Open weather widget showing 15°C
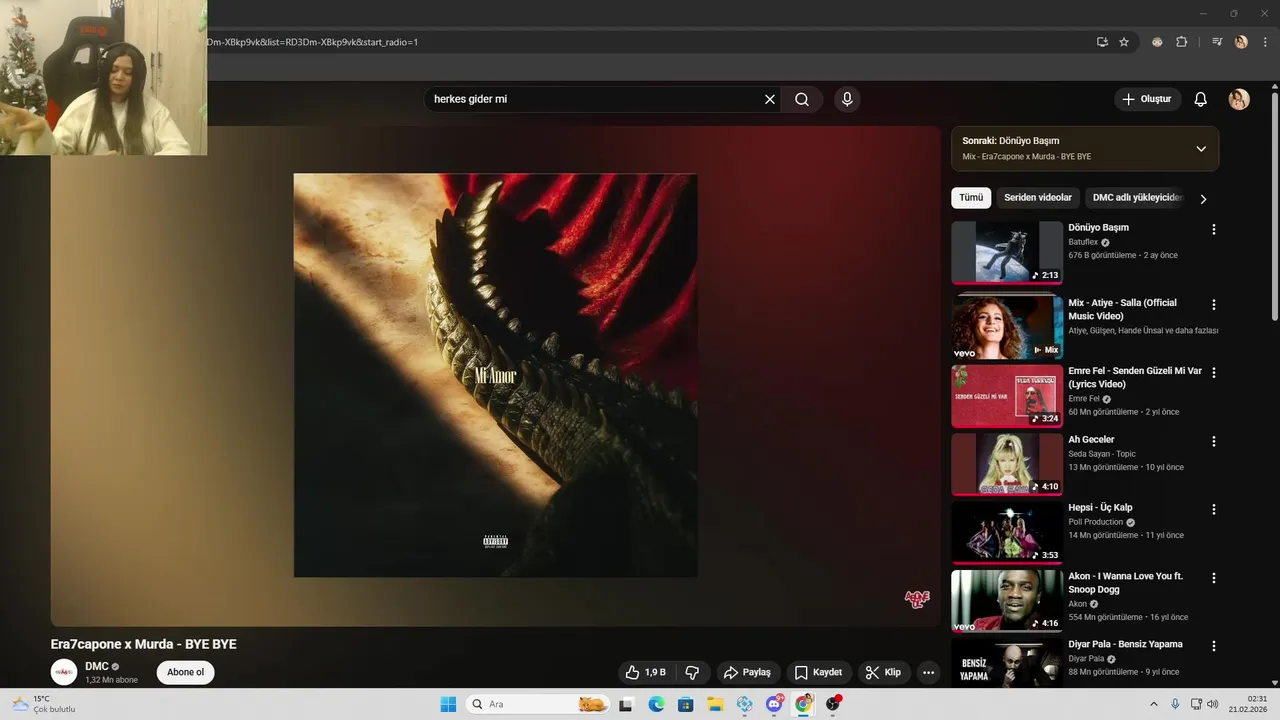This screenshot has height=720, width=1280. coord(44,704)
